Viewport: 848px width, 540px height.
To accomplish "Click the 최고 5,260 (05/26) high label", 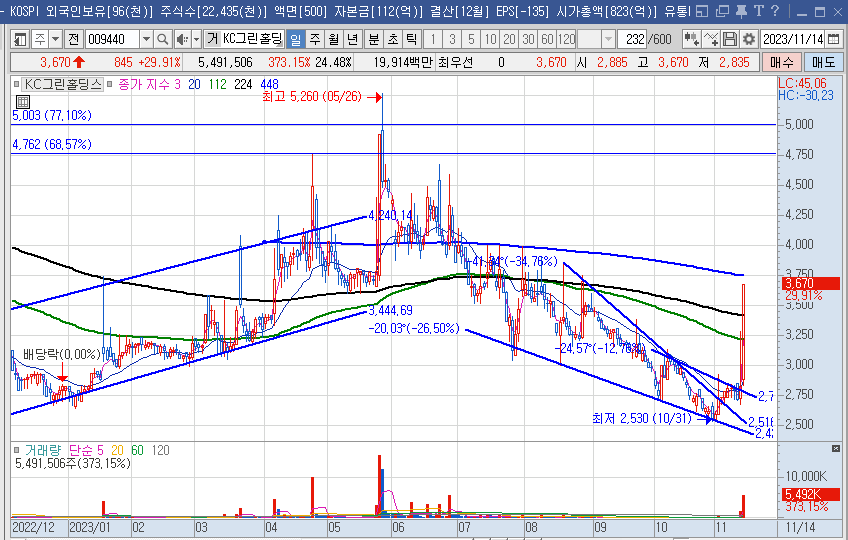I will pyautogui.click(x=312, y=97).
